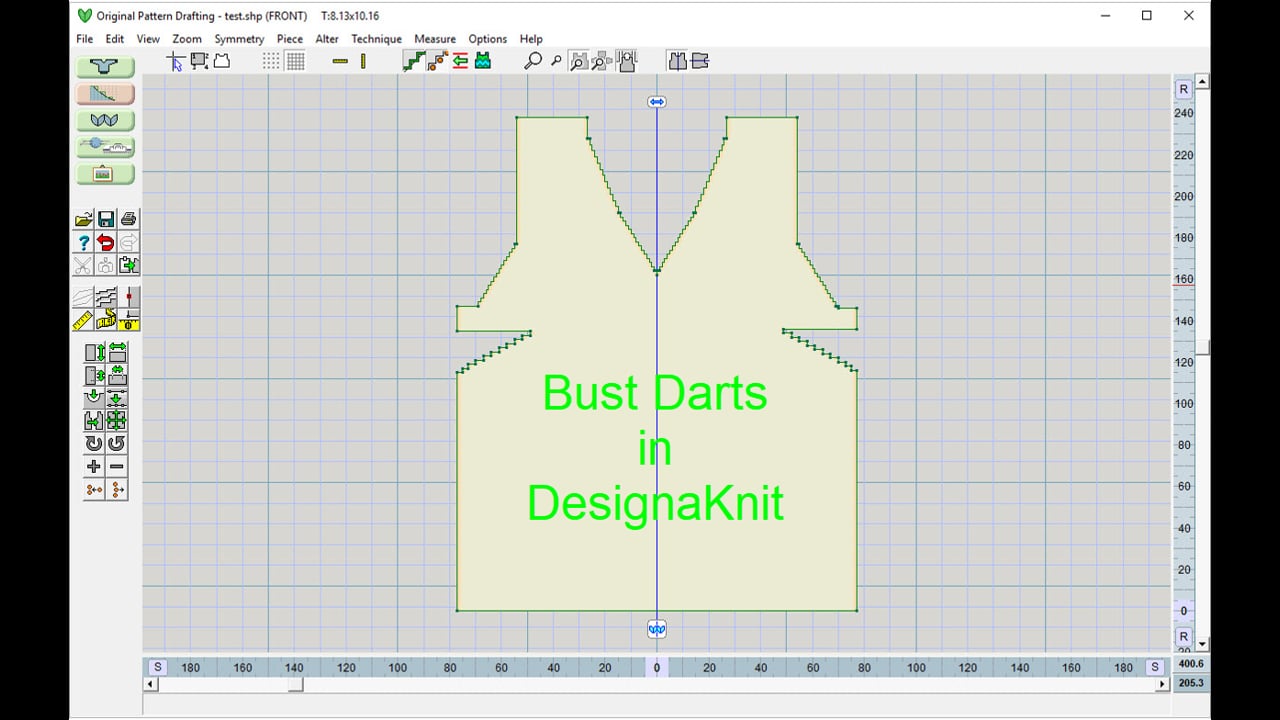1280x720 pixels.
Task: Click the print icon
Action: tap(129, 219)
